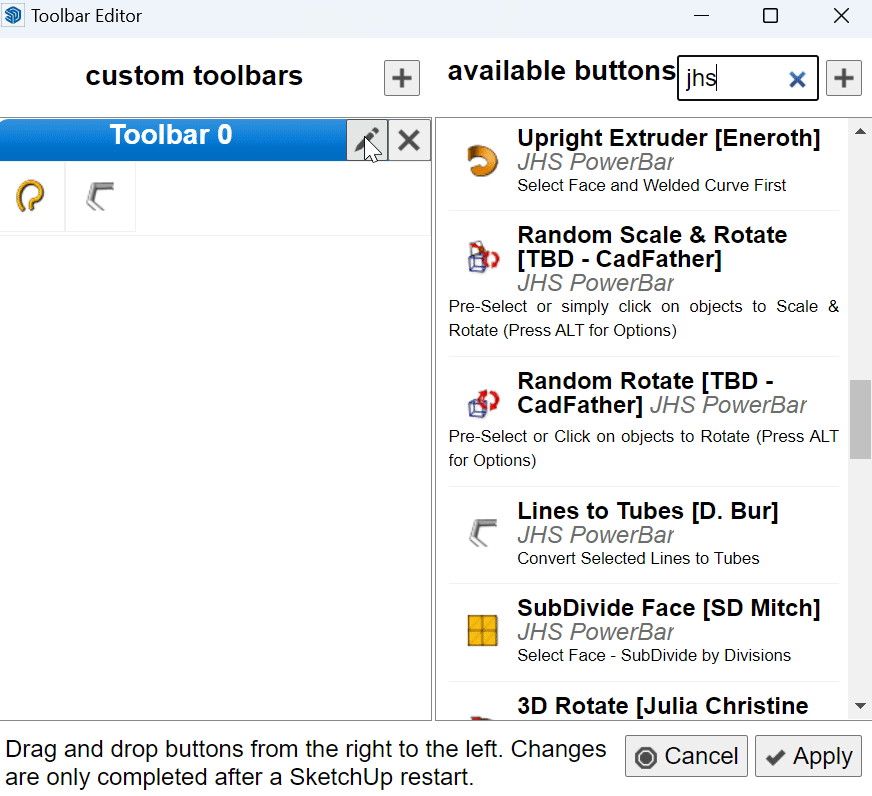Minimize the Toolbar Editor window
The width and height of the screenshot is (872, 796).
(x=702, y=16)
